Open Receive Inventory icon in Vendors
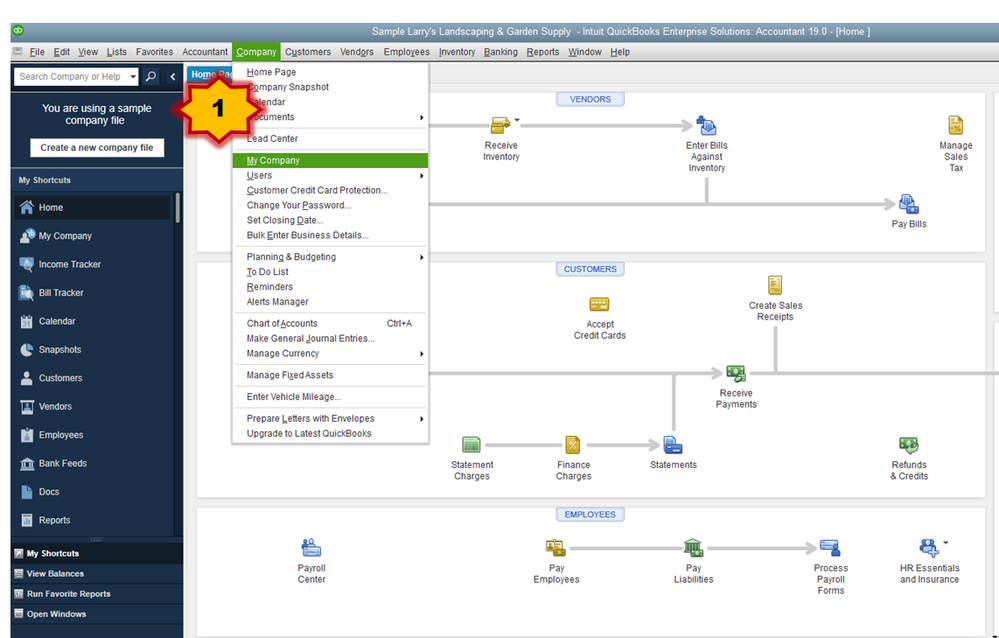This screenshot has width=999, height=638. (x=500, y=125)
